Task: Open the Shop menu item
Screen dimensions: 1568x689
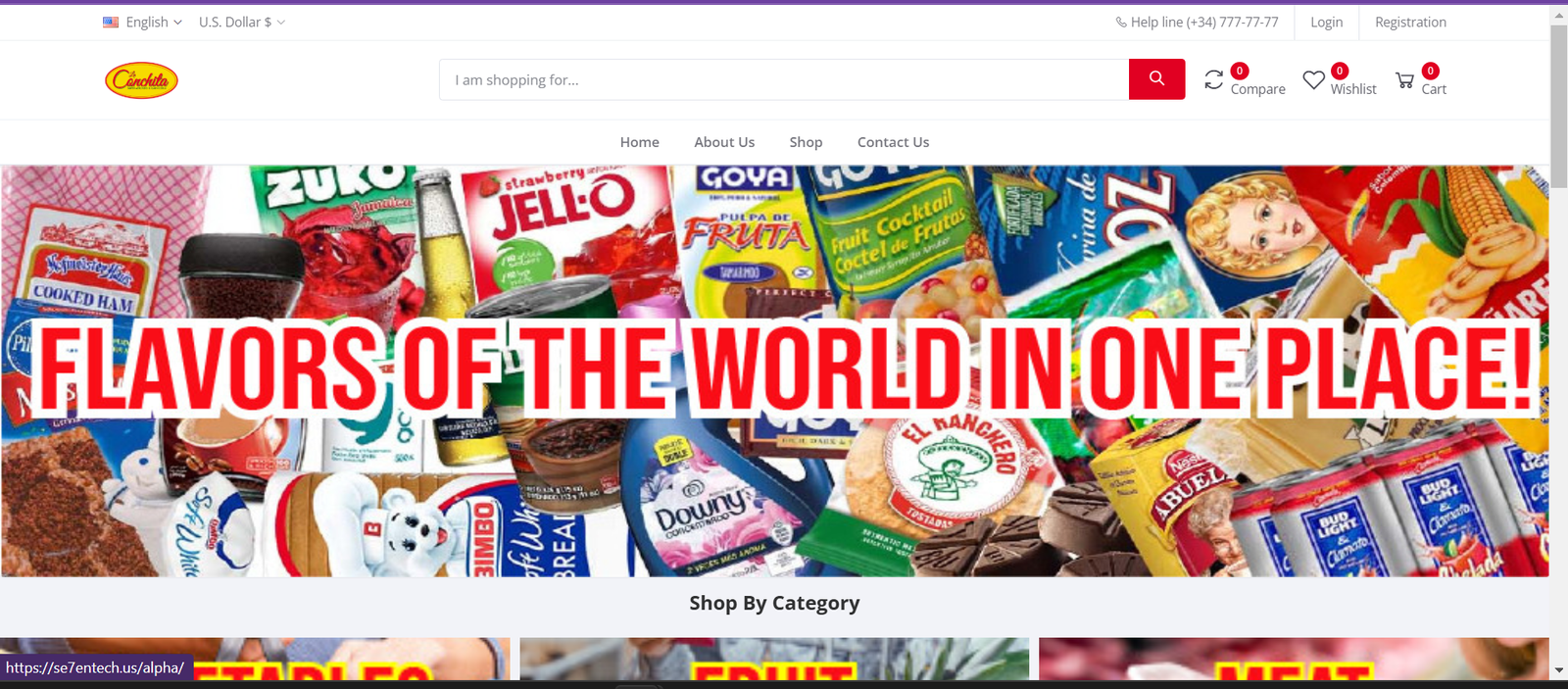Action: point(806,142)
